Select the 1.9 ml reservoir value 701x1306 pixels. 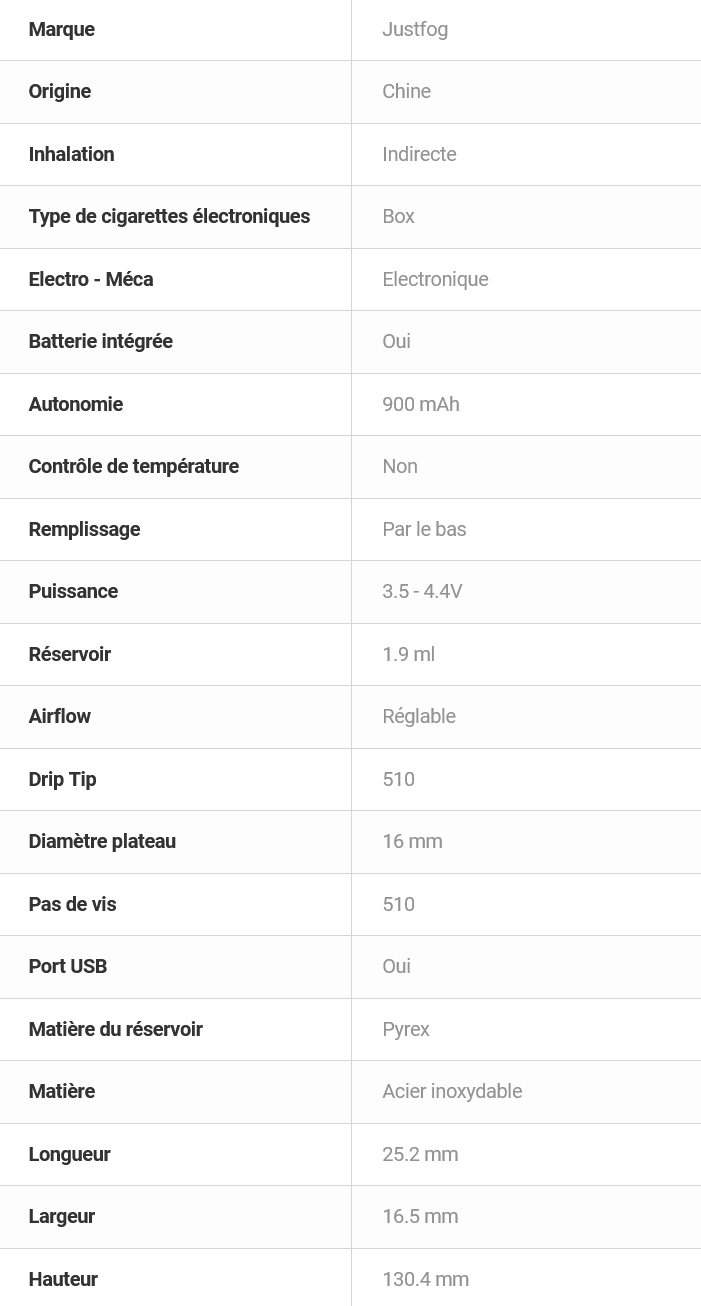coord(408,654)
